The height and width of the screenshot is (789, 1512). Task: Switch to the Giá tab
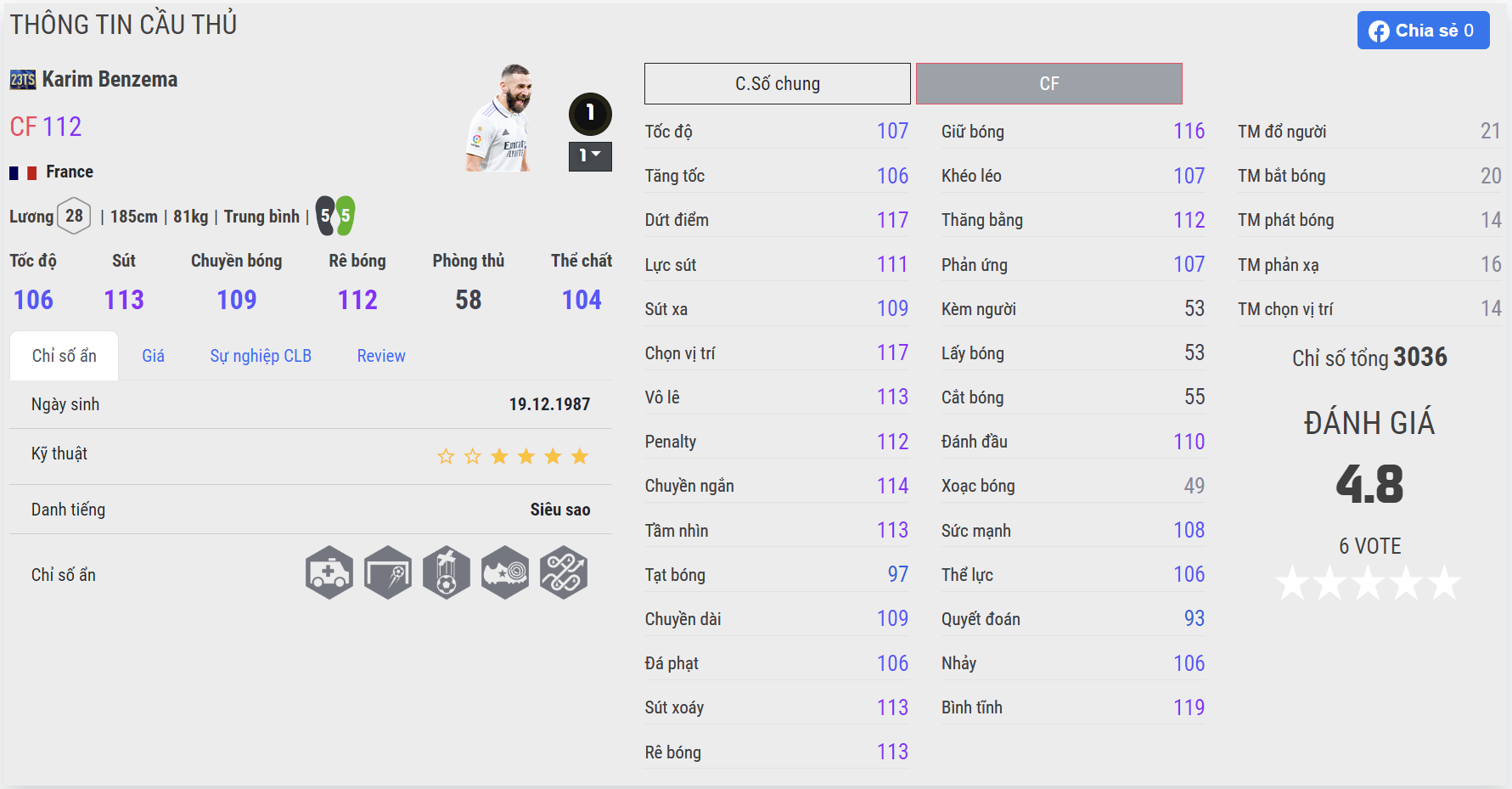coord(153,356)
